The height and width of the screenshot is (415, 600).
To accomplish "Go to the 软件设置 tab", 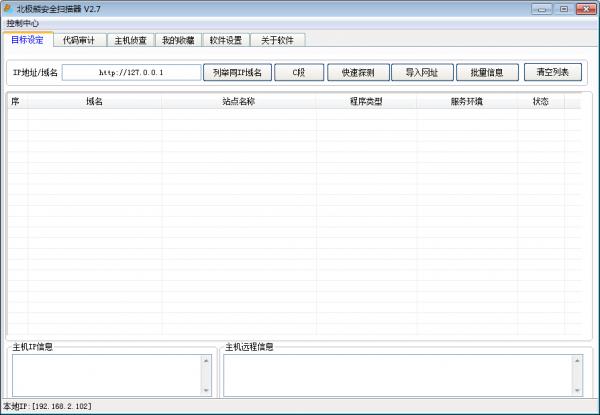I will 225,40.
